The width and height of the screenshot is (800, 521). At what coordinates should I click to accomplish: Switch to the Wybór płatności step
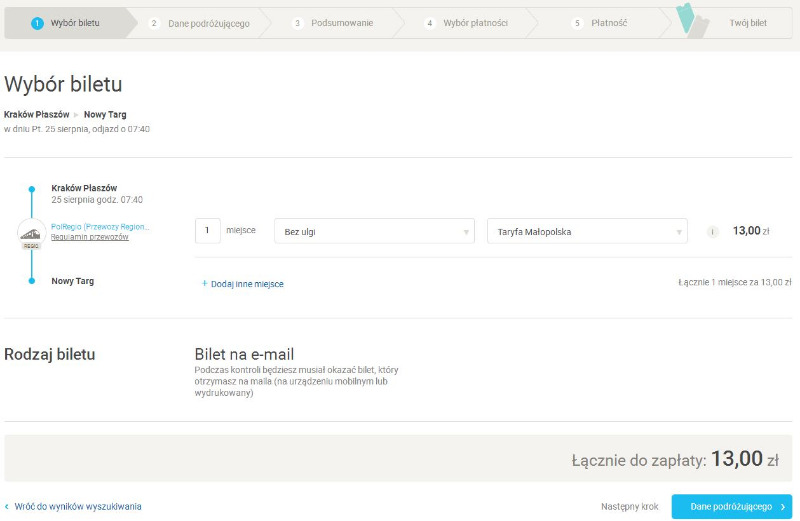(x=470, y=23)
